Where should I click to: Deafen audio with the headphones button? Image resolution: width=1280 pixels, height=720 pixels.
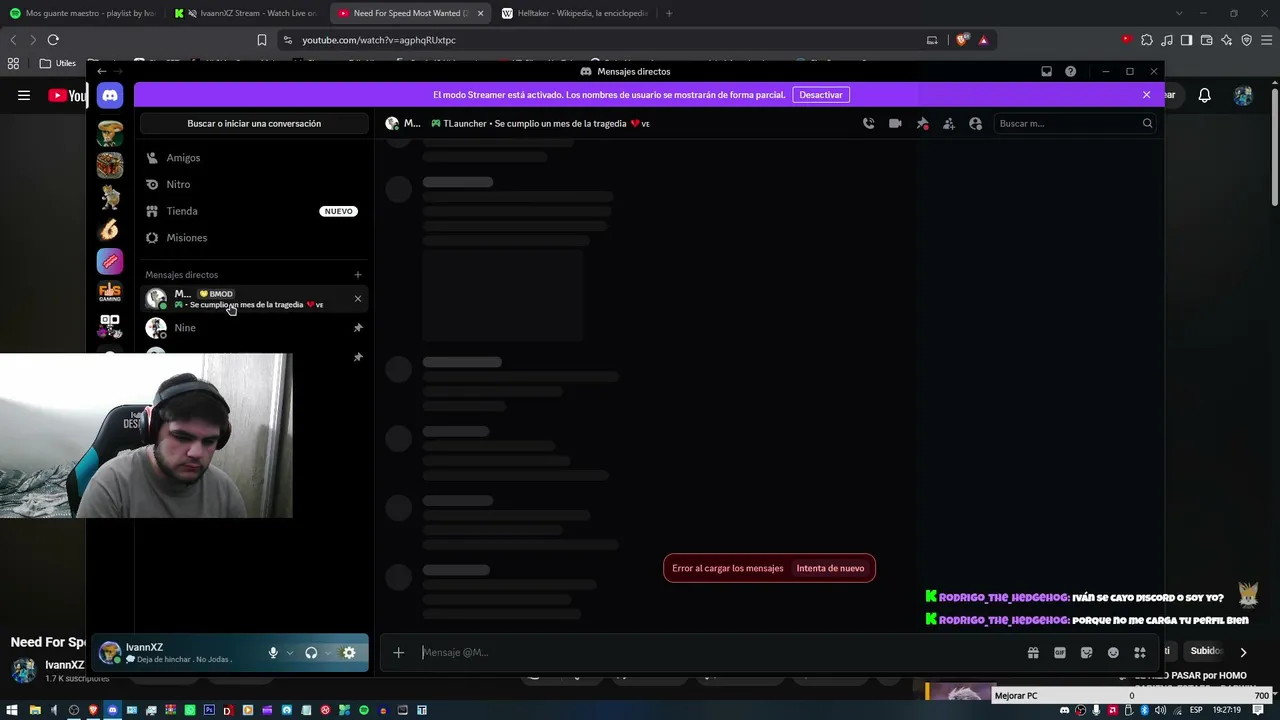click(311, 653)
